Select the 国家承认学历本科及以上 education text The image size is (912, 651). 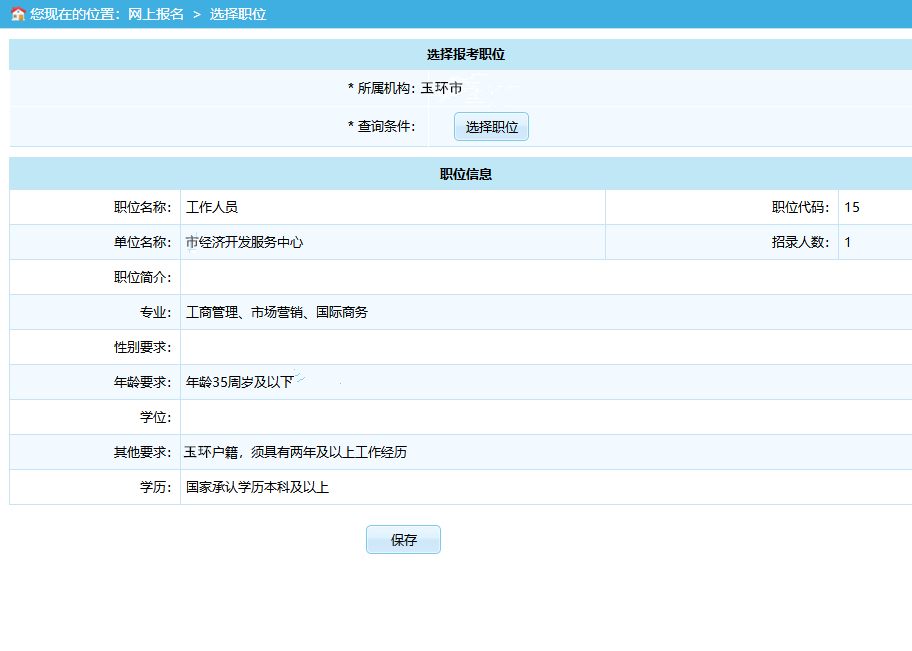click(257, 488)
